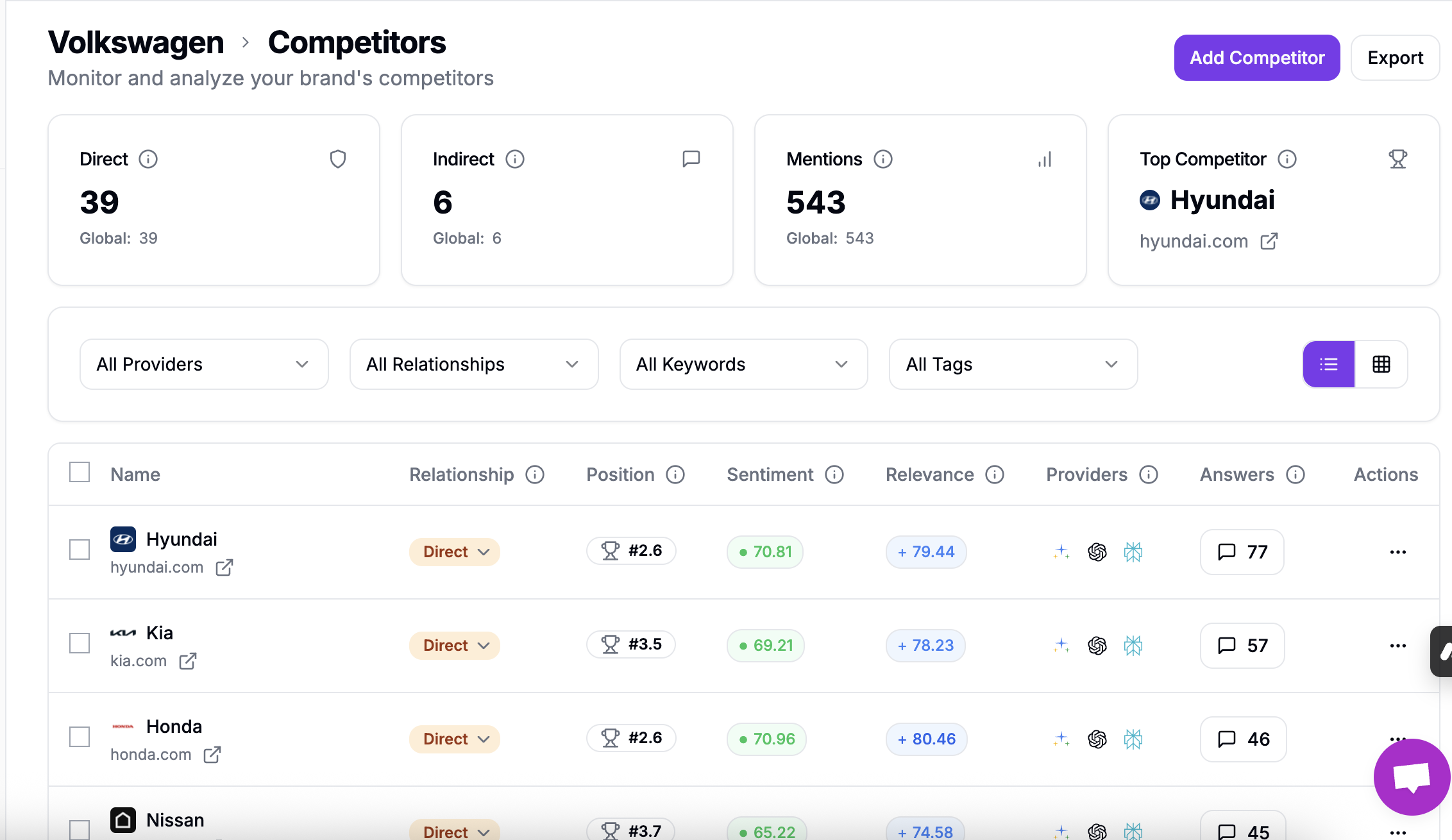Viewport: 1452px width, 840px height.
Task: Click the shield icon in Direct card
Action: tap(338, 159)
